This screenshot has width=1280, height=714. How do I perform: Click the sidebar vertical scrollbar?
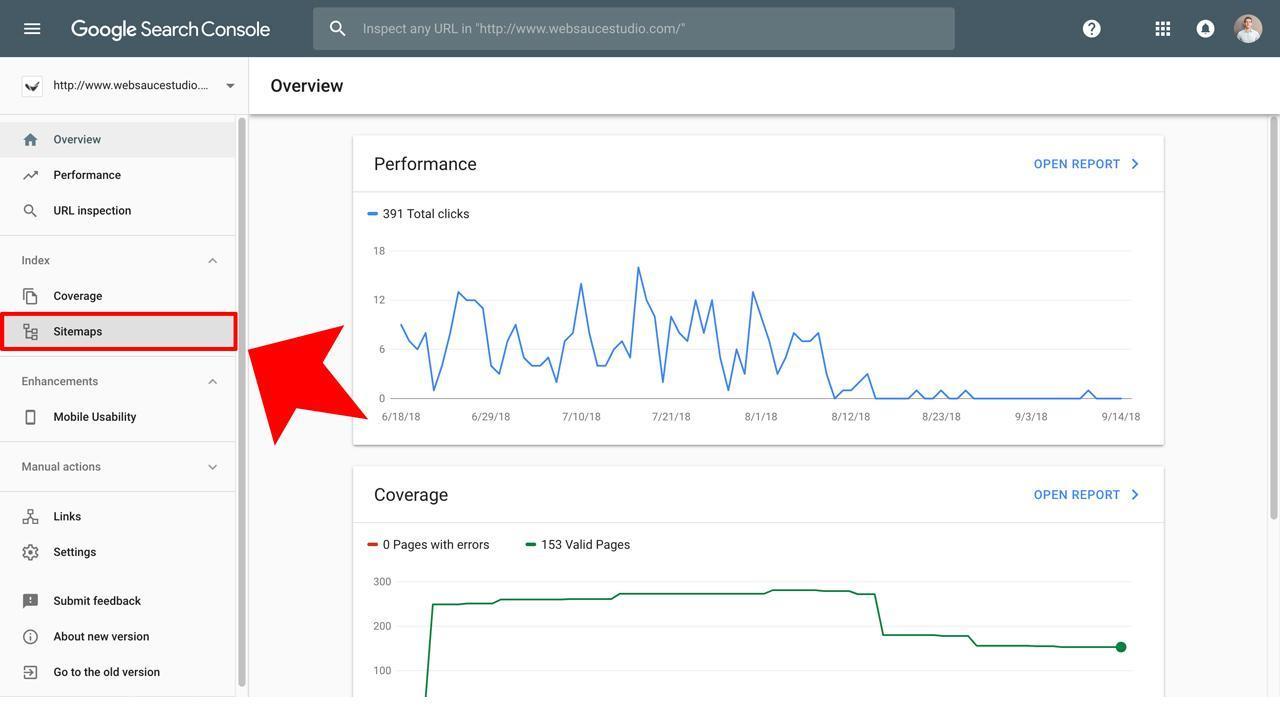tap(241, 400)
